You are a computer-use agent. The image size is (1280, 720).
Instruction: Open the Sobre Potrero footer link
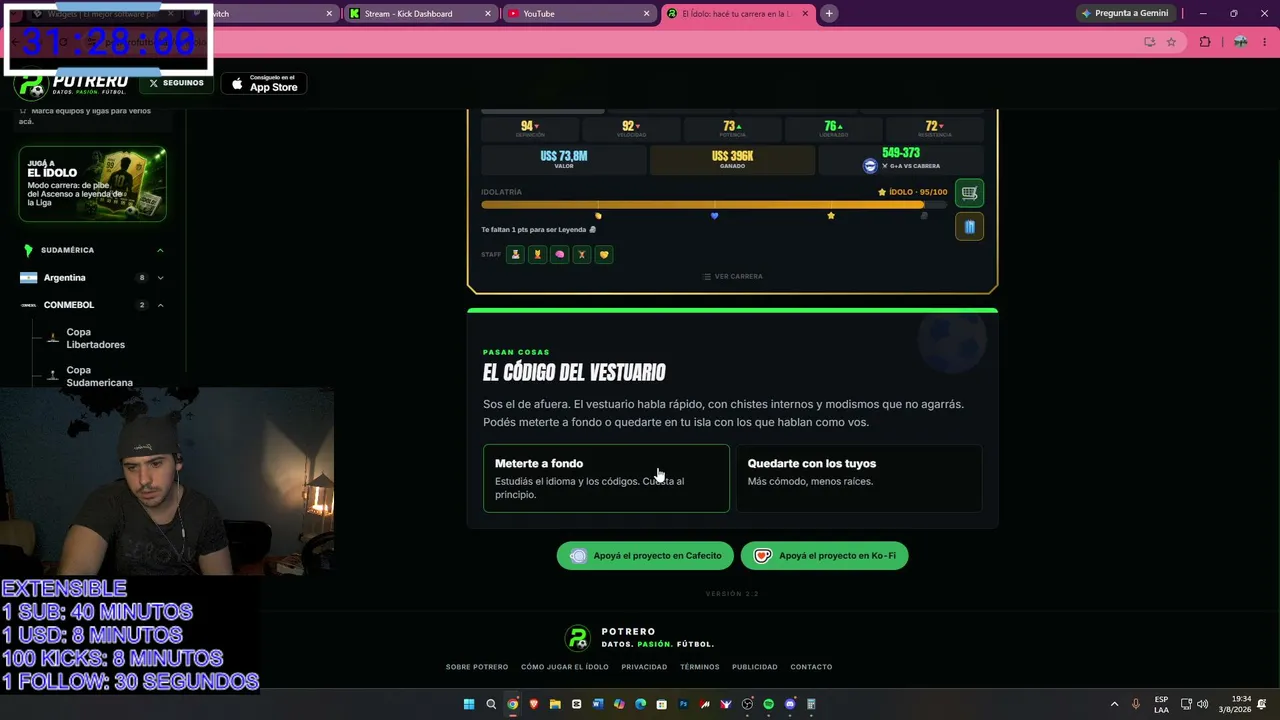click(477, 667)
